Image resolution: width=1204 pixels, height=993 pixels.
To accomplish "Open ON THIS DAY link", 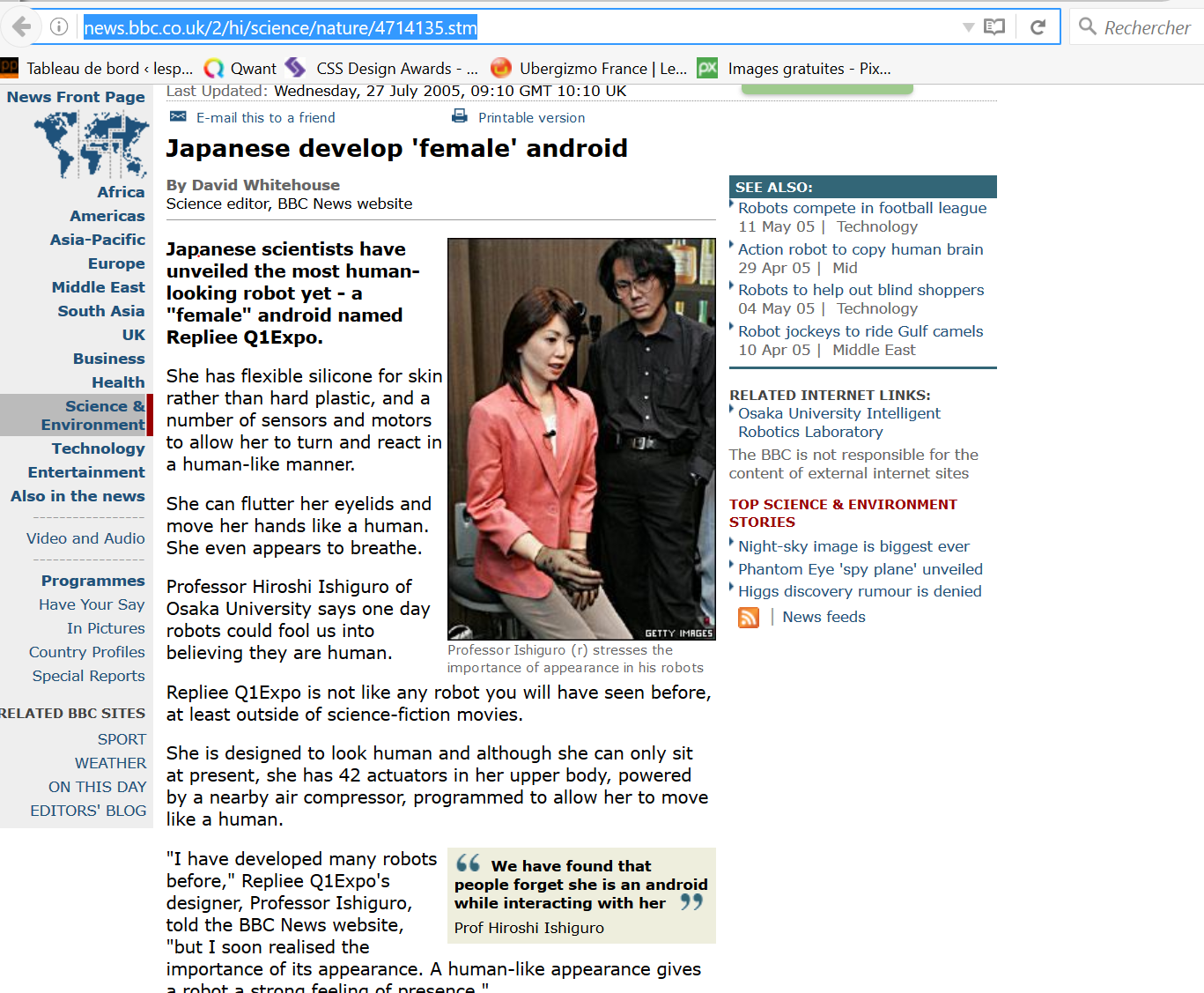I will pyautogui.click(x=98, y=787).
